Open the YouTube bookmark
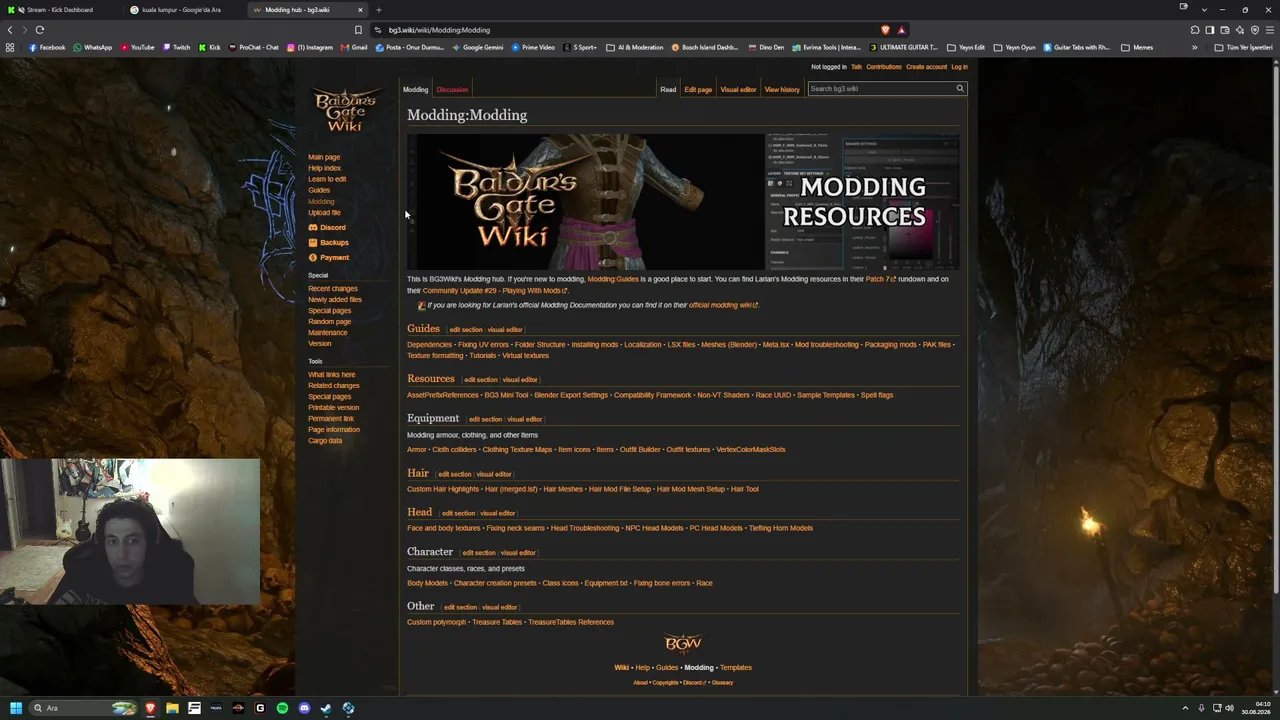This screenshot has width=1280, height=720. point(137,47)
